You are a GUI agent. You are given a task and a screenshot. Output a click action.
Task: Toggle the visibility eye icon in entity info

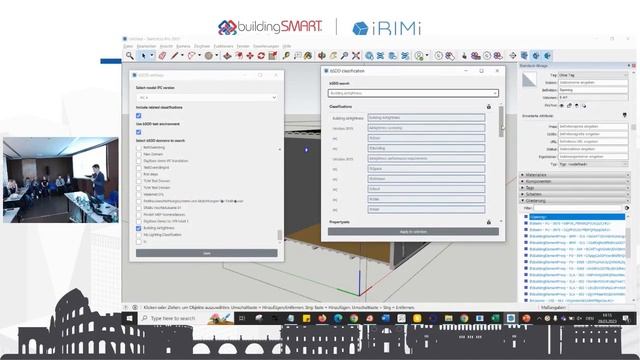[x=562, y=106]
